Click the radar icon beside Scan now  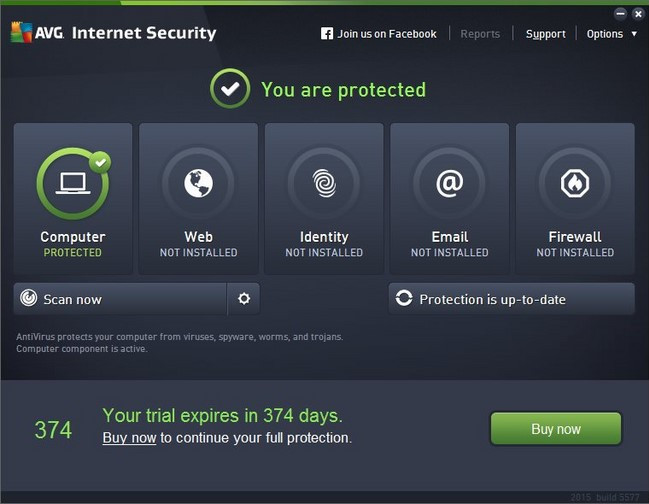click(29, 298)
